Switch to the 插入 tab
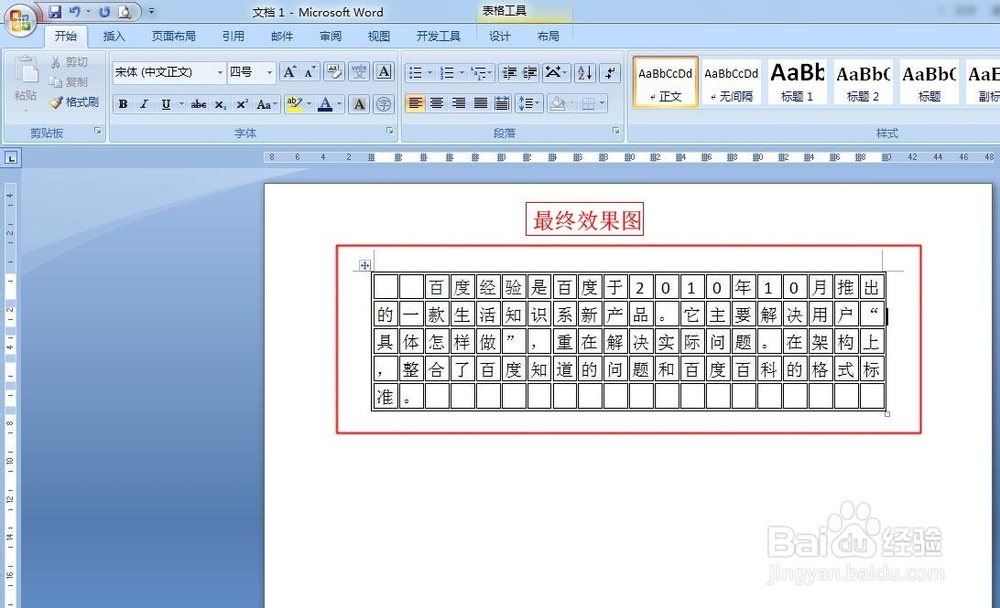 pos(114,36)
